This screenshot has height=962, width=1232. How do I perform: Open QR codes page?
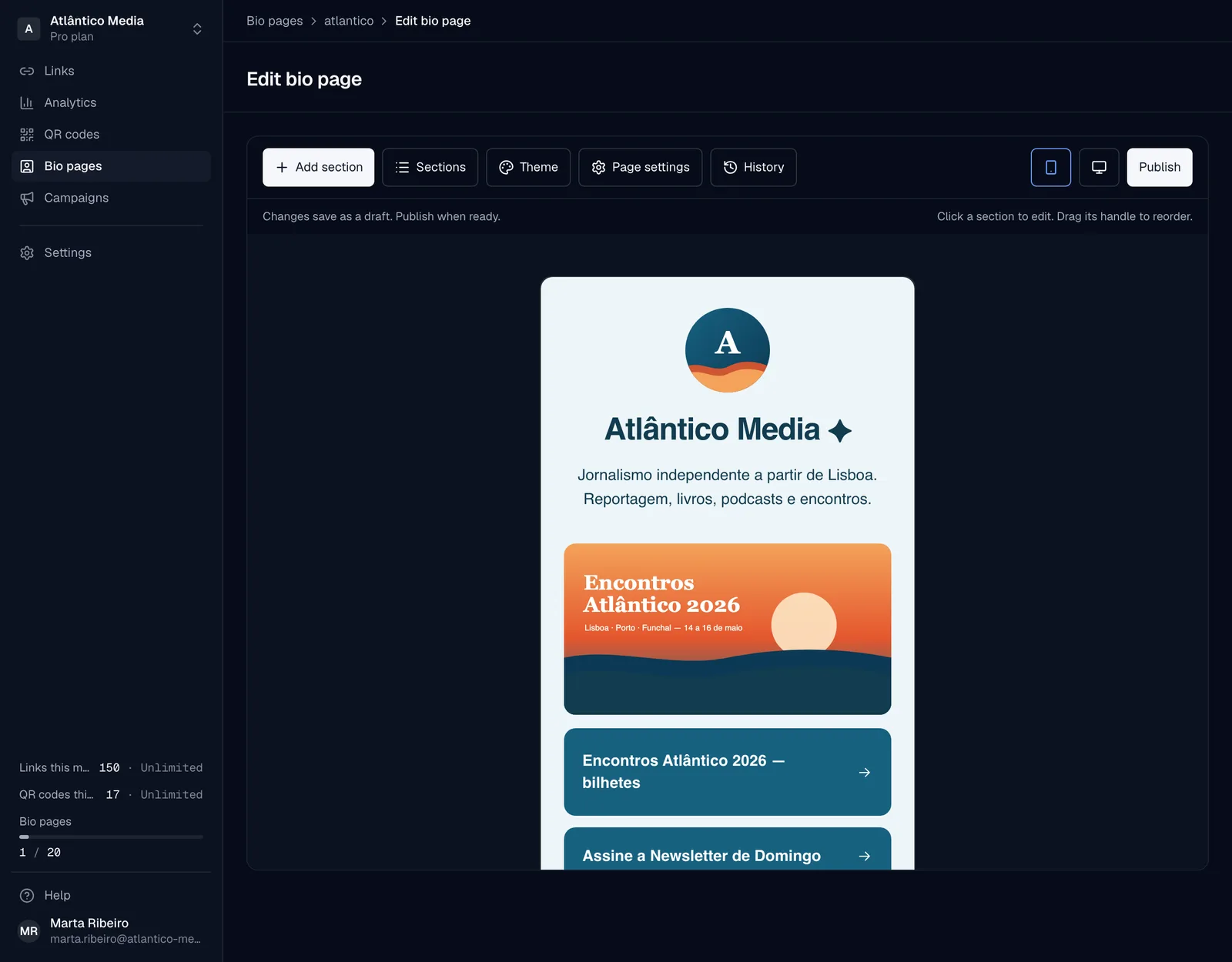tap(111, 135)
